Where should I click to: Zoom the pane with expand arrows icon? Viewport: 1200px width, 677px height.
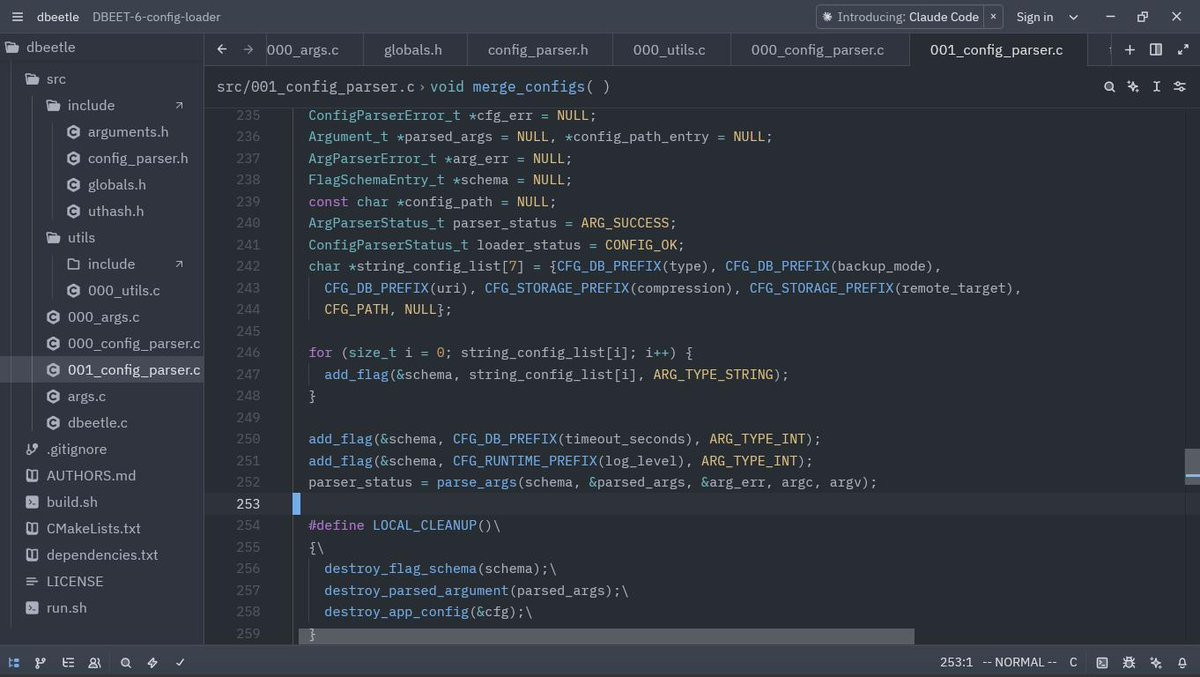[1182, 50]
